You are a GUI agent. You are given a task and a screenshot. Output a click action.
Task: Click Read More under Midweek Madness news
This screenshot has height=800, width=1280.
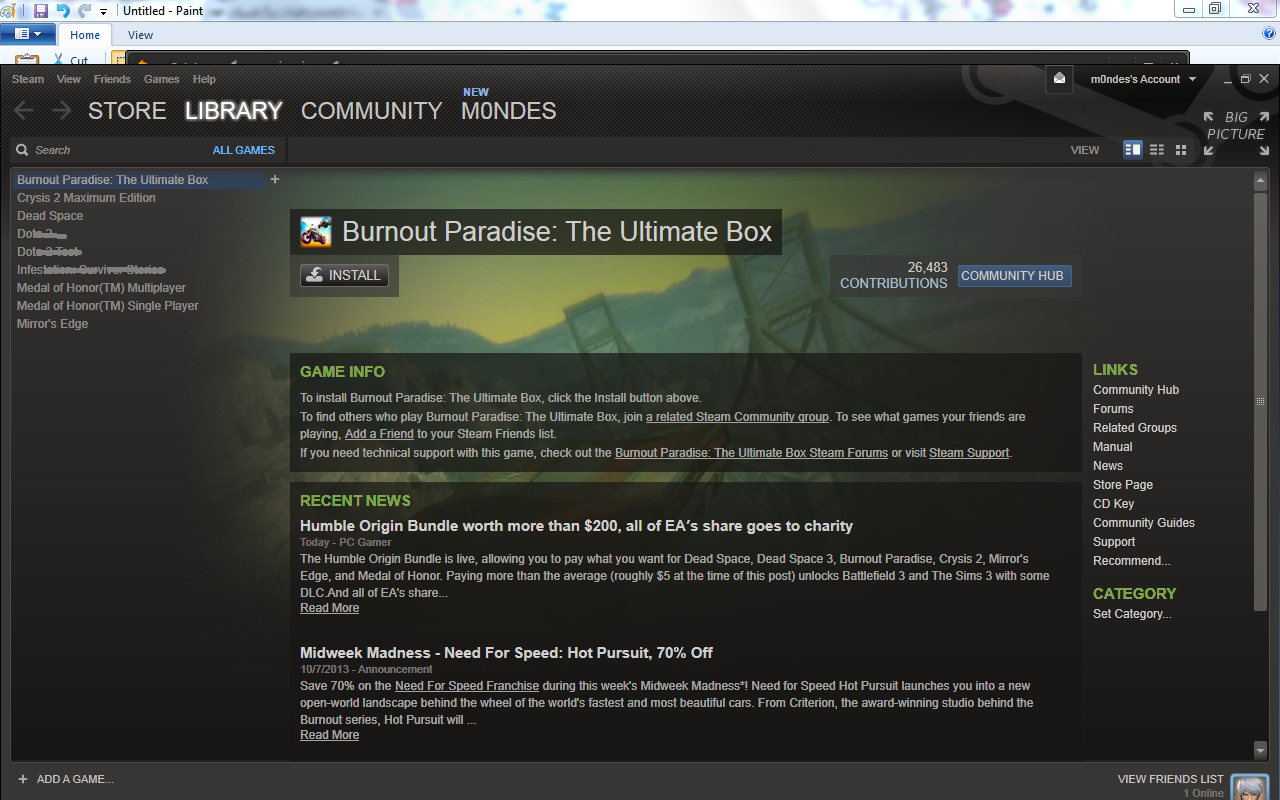pyautogui.click(x=329, y=735)
